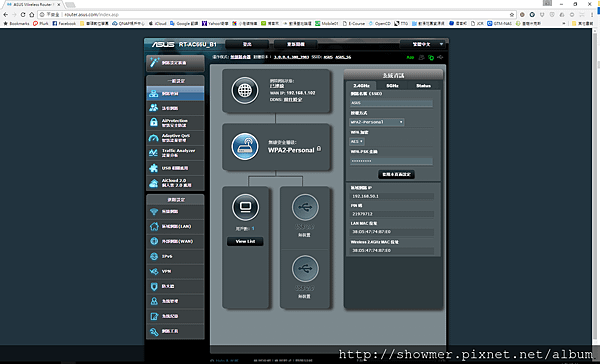Click the WAN globe icon in sidebar

[x=154, y=242]
